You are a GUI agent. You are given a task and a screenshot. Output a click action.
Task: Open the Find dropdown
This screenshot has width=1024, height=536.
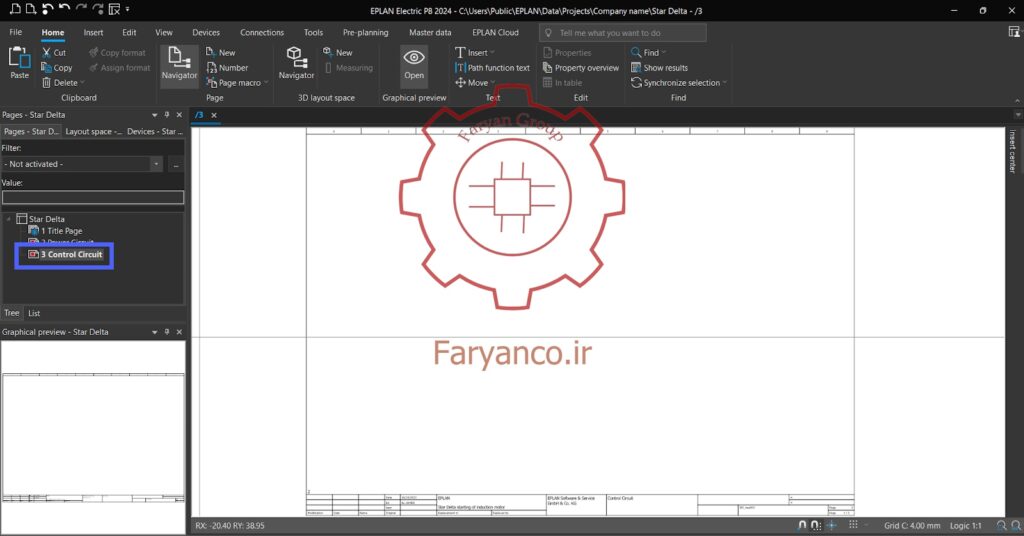[664, 52]
